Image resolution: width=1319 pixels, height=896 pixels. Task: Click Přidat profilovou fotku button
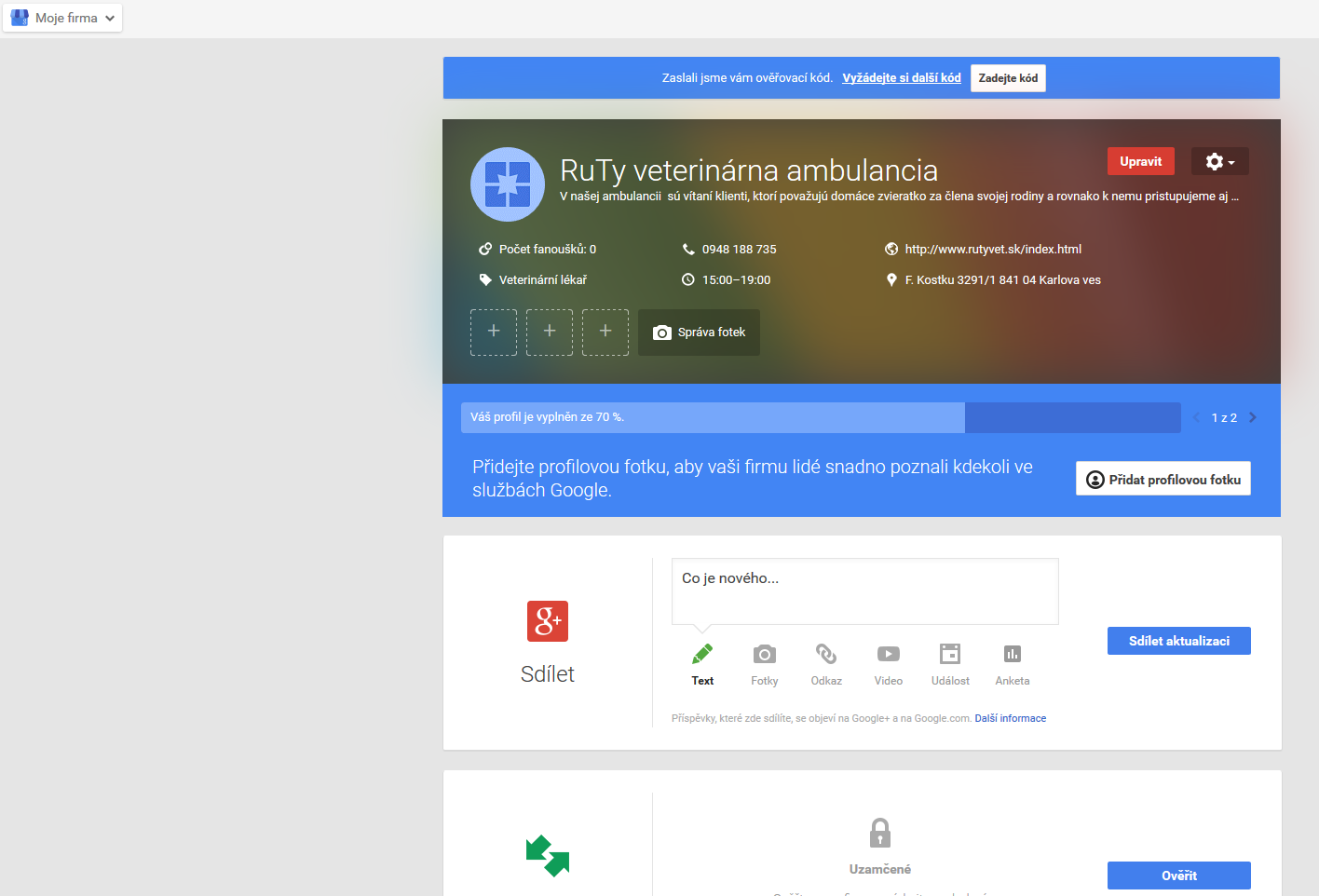[x=1163, y=479]
